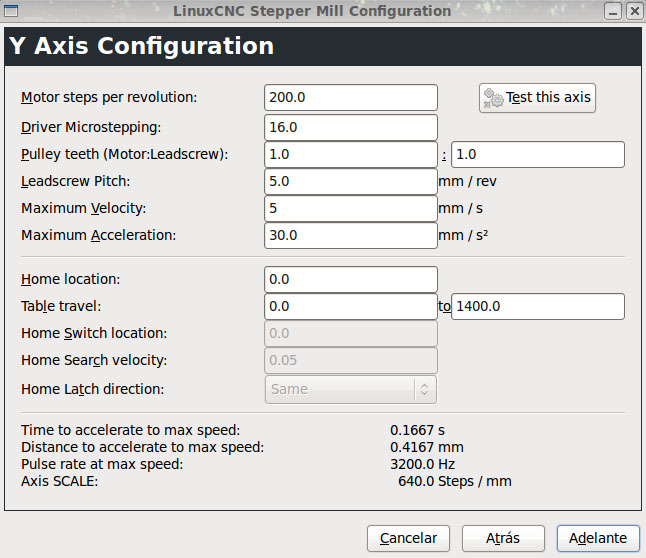Click the mm / rev unit label
This screenshot has height=558, width=646.
tap(468, 181)
